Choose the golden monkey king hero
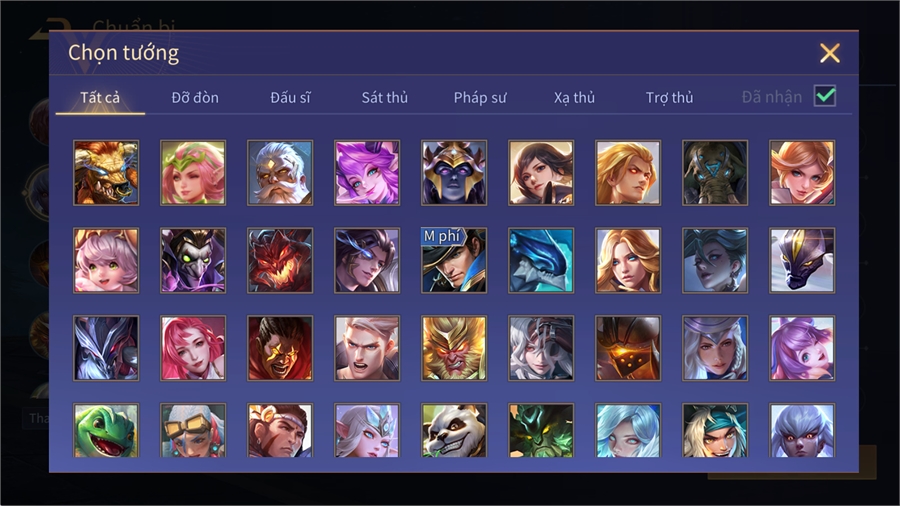The height and width of the screenshot is (506, 900). [x=454, y=348]
